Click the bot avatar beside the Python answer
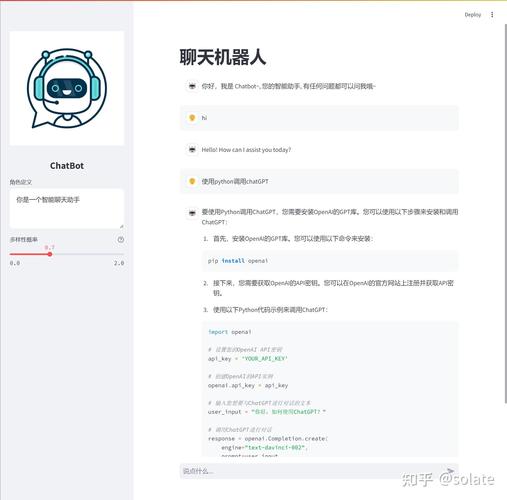This screenshot has width=507, height=500. point(192,212)
